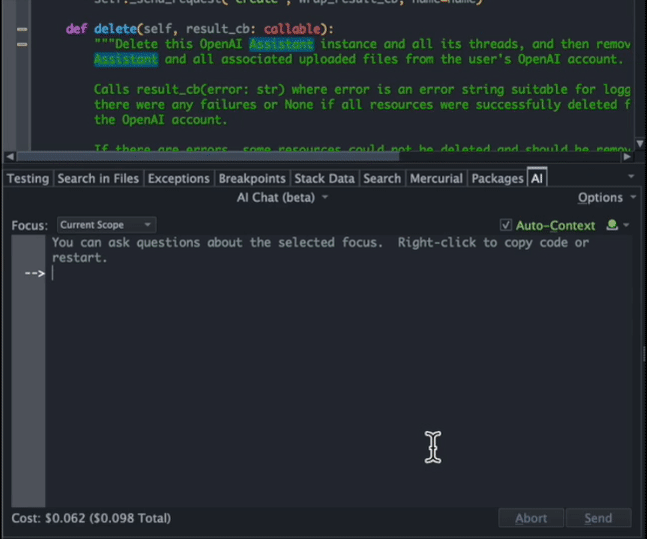The height and width of the screenshot is (539, 647).
Task: Click the def keyword
Action: click(x=76, y=28)
